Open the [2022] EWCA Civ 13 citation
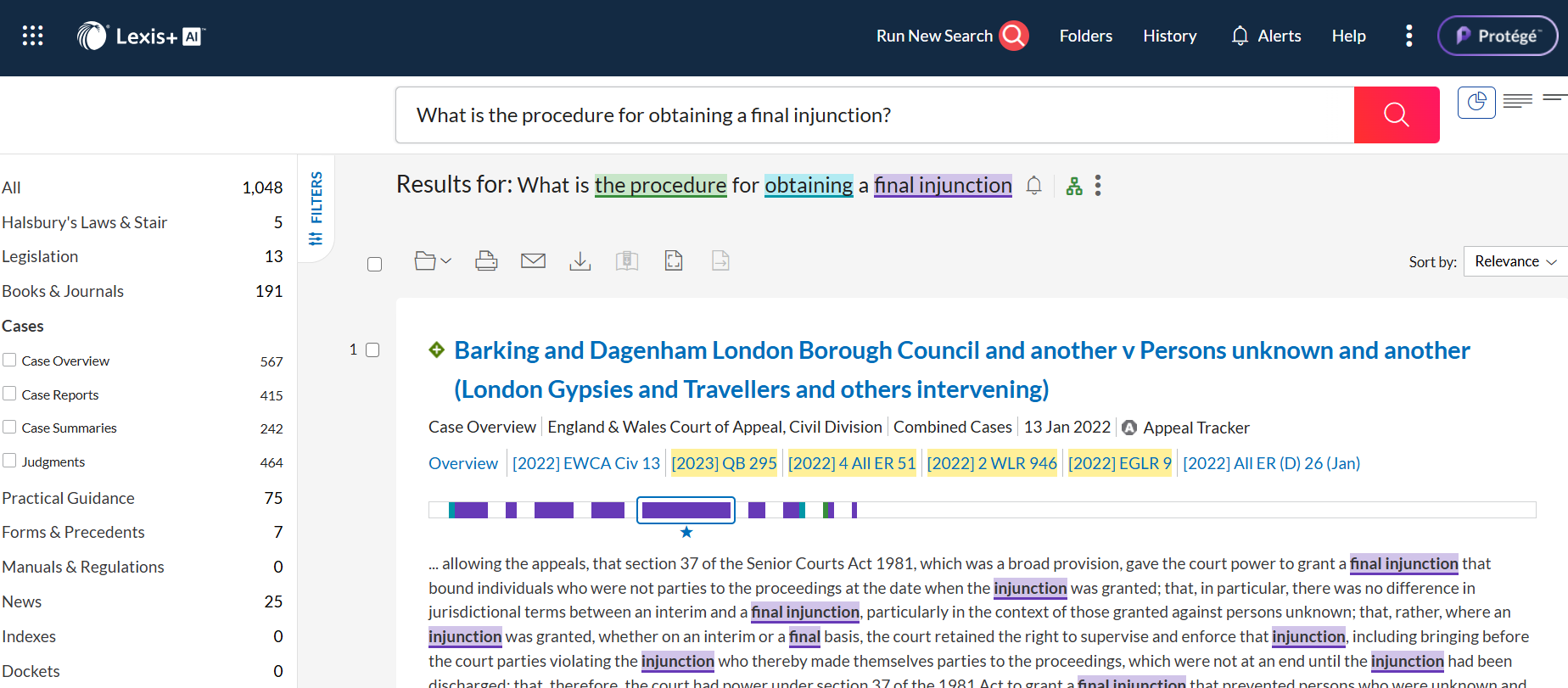Screen dimensions: 1568x688 pos(585,463)
